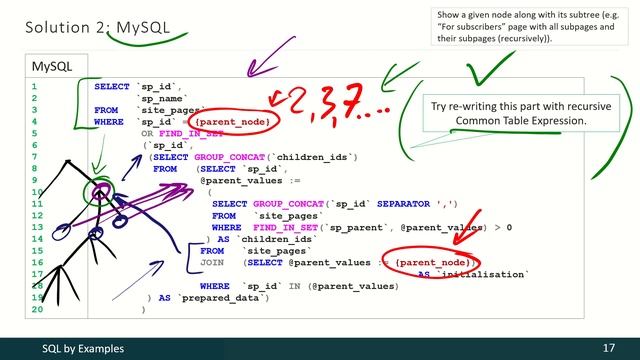The image size is (640, 360).
Task: Click "@parent_values :=" on code line 9
Action: tap(250, 181)
